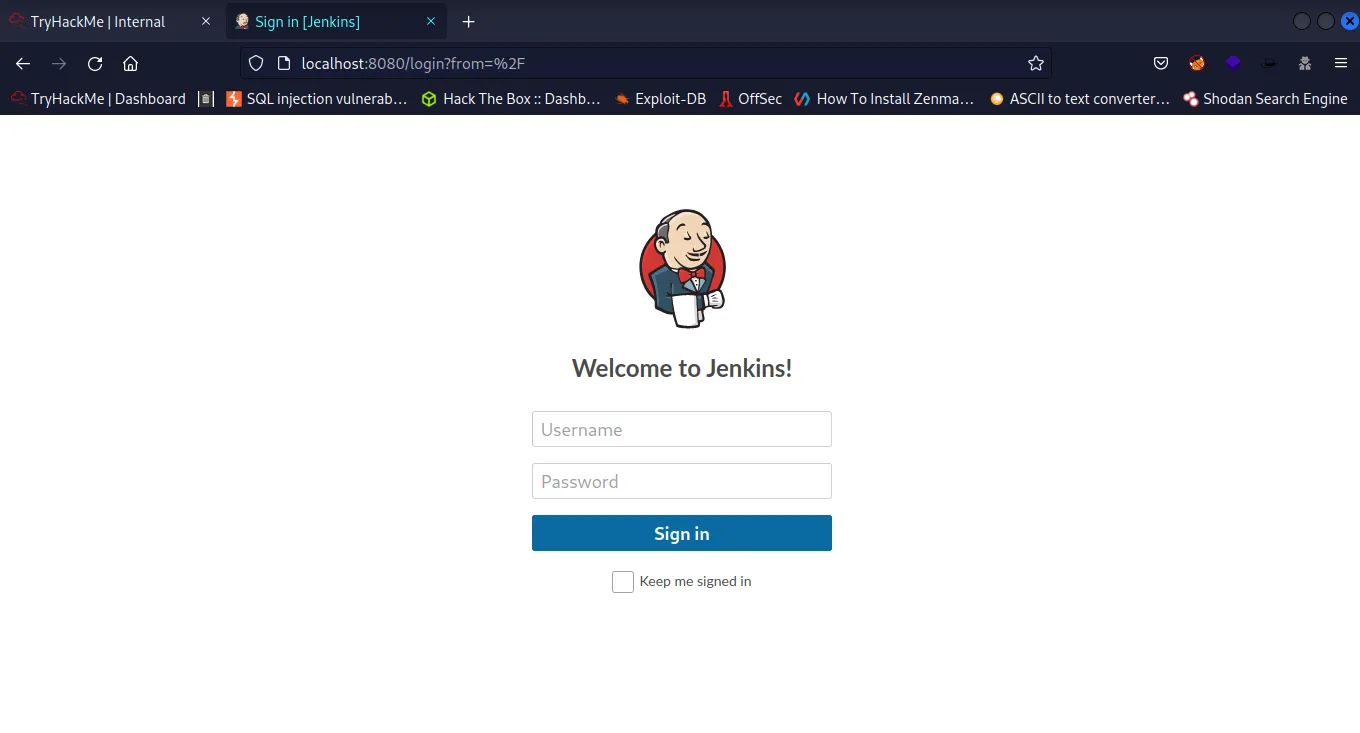Navigate back with the arrow icon

click(x=22, y=63)
